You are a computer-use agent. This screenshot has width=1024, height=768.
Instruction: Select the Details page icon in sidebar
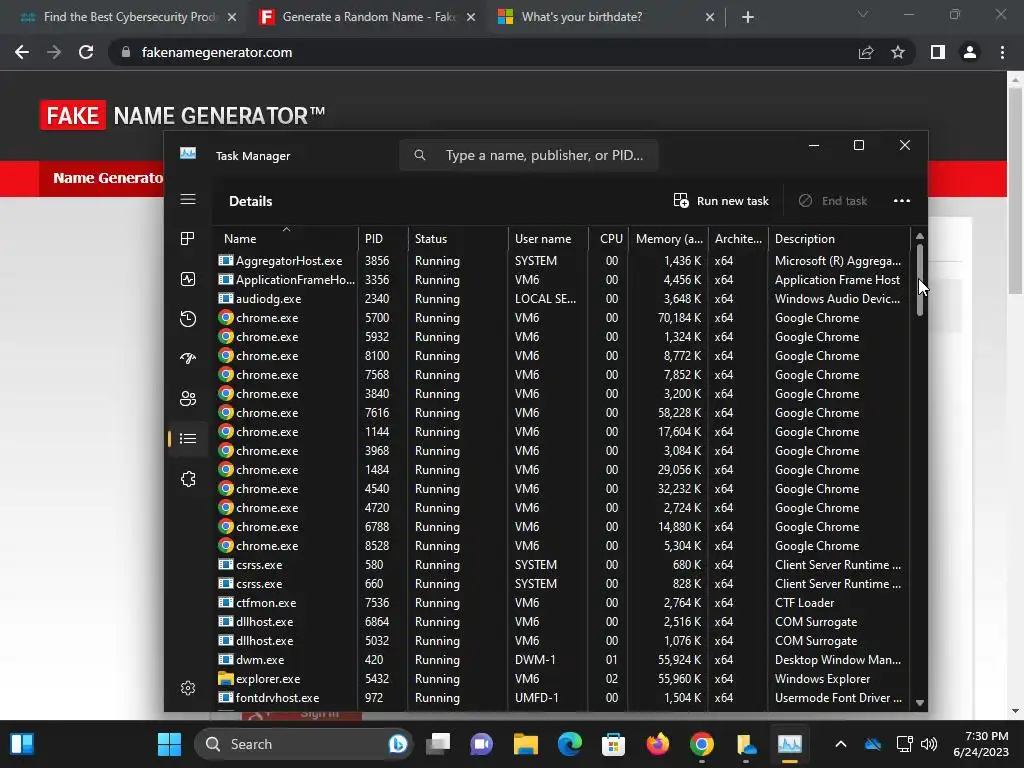pos(188,438)
